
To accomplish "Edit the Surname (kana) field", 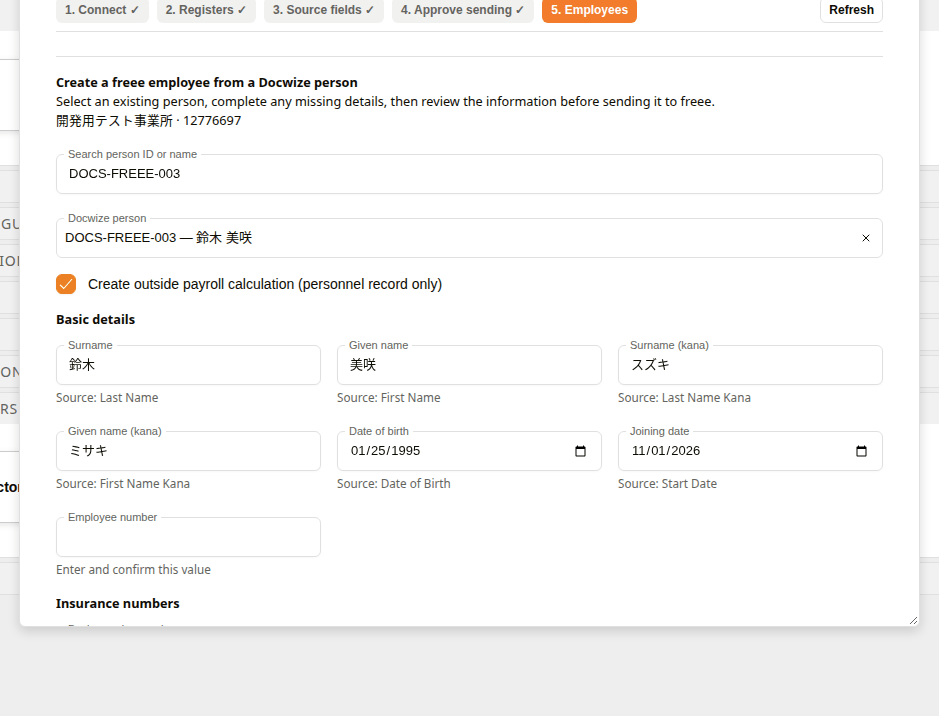I will tap(750, 365).
